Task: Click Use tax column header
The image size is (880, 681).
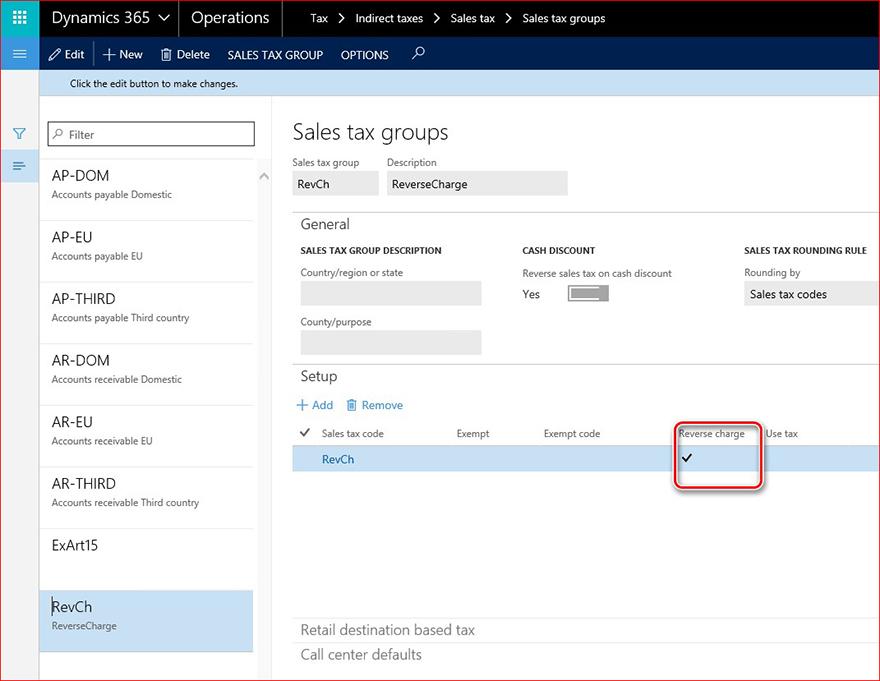Action: tap(781, 433)
